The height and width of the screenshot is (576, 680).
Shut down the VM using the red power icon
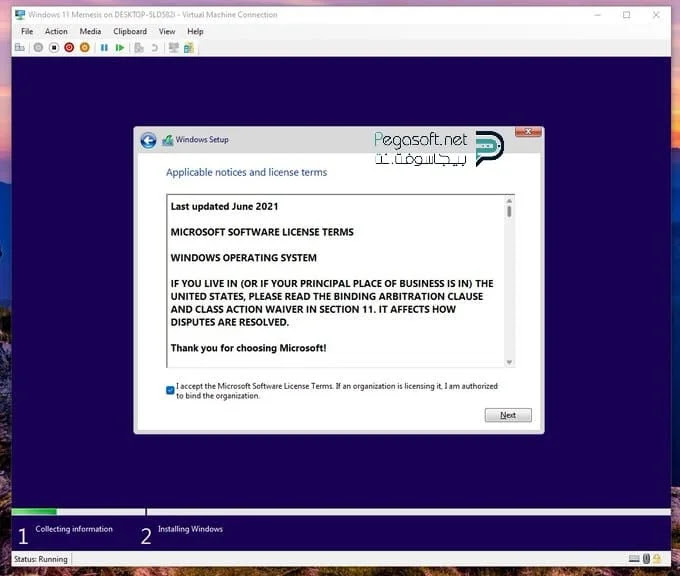(69, 48)
